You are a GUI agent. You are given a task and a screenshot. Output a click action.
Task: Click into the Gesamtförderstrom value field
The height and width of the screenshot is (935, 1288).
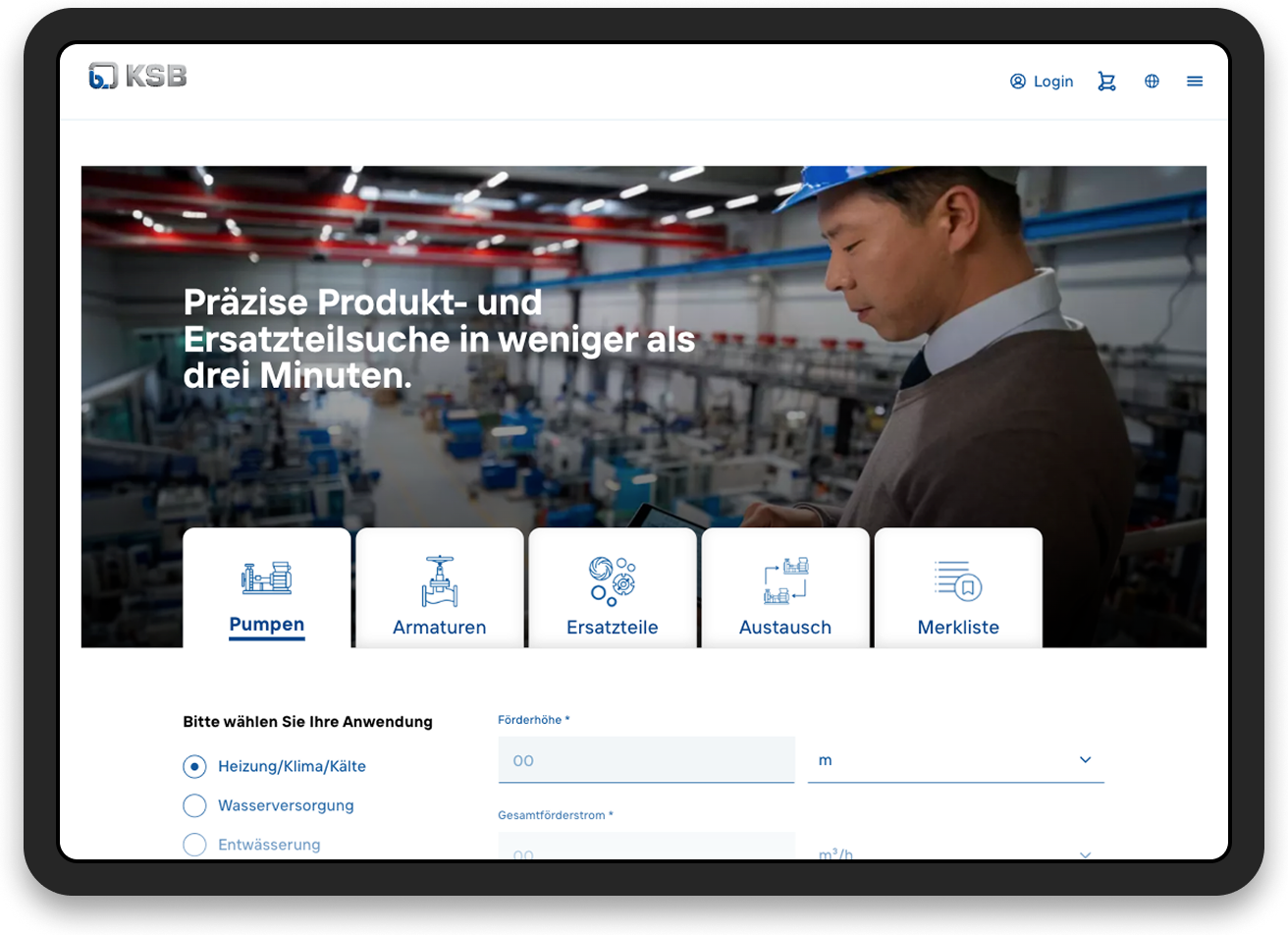click(x=646, y=849)
